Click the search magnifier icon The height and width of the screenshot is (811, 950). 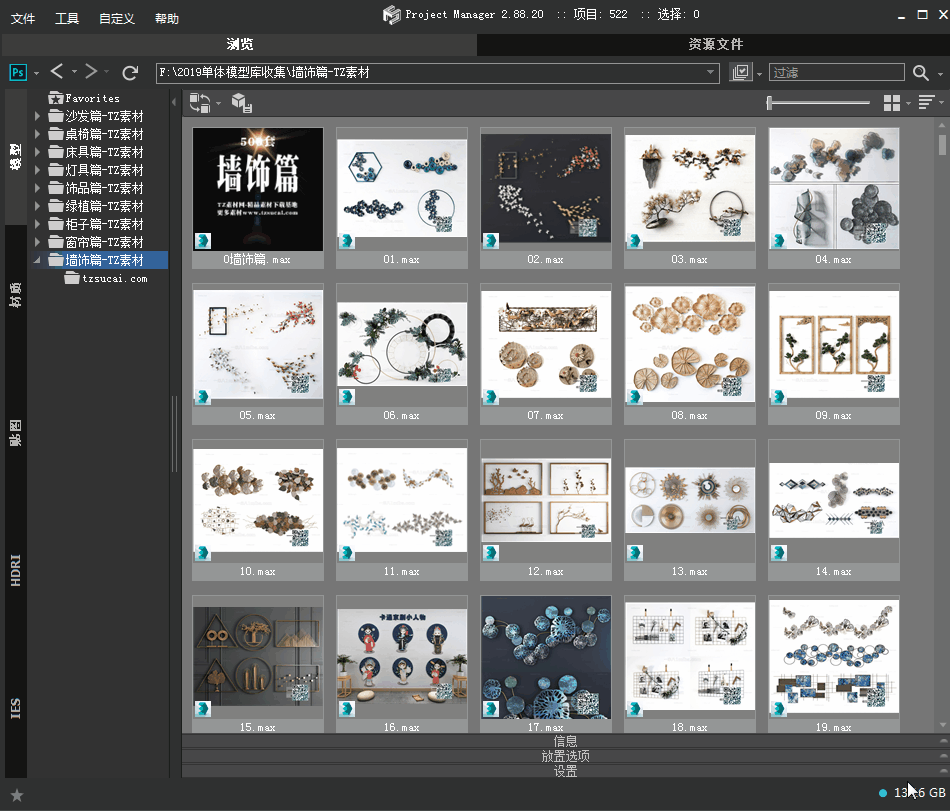coord(920,72)
